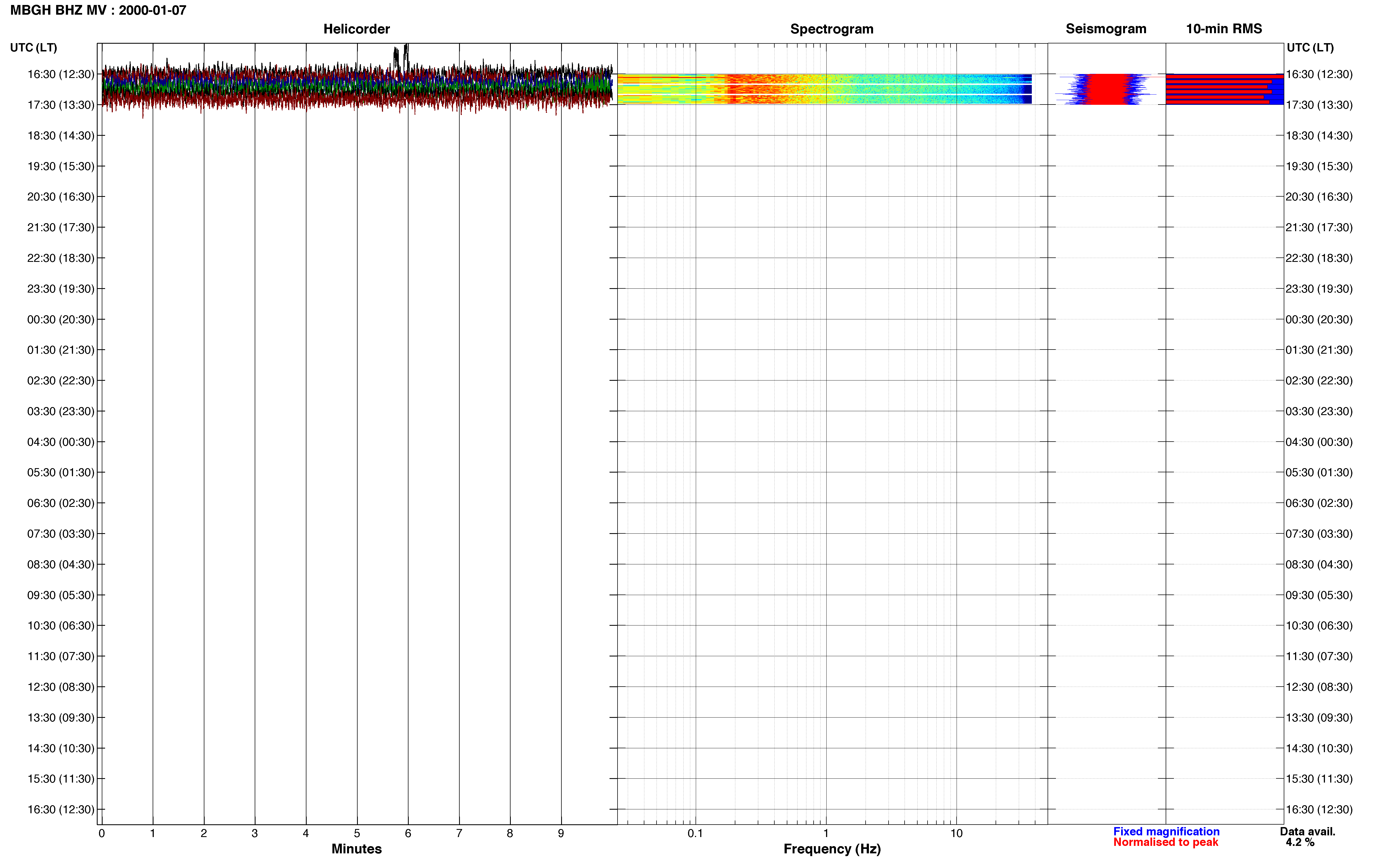Viewport: 1388px width, 868px height.
Task: Click the 10:30 (06:30) label on right axis
Action: pyautogui.click(x=1319, y=626)
